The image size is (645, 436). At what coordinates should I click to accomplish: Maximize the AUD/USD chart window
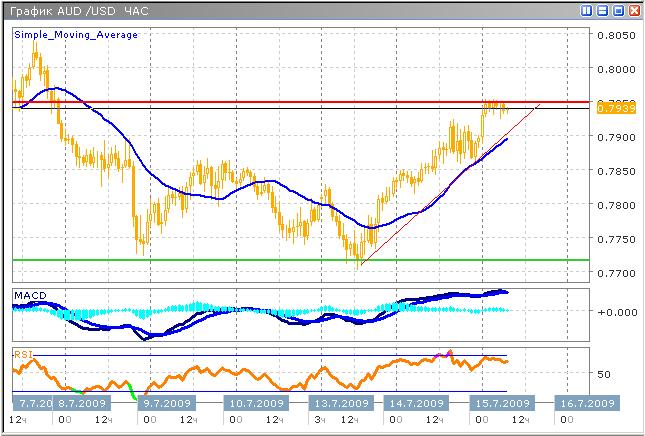pyautogui.click(x=618, y=11)
